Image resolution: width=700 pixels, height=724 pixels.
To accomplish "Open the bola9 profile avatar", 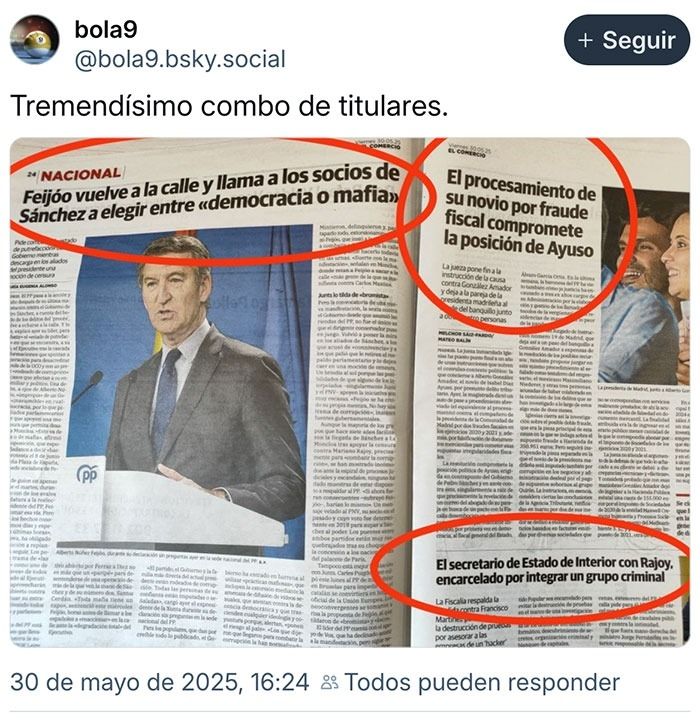I will tap(35, 40).
